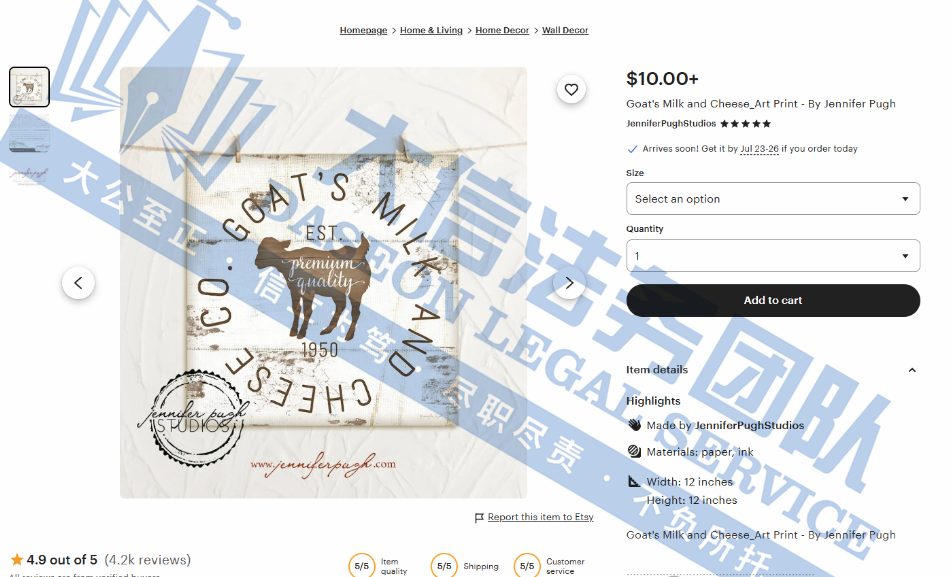This screenshot has height=577, width=951.
Task: Open Home & Living breadcrumb
Action: [x=431, y=30]
